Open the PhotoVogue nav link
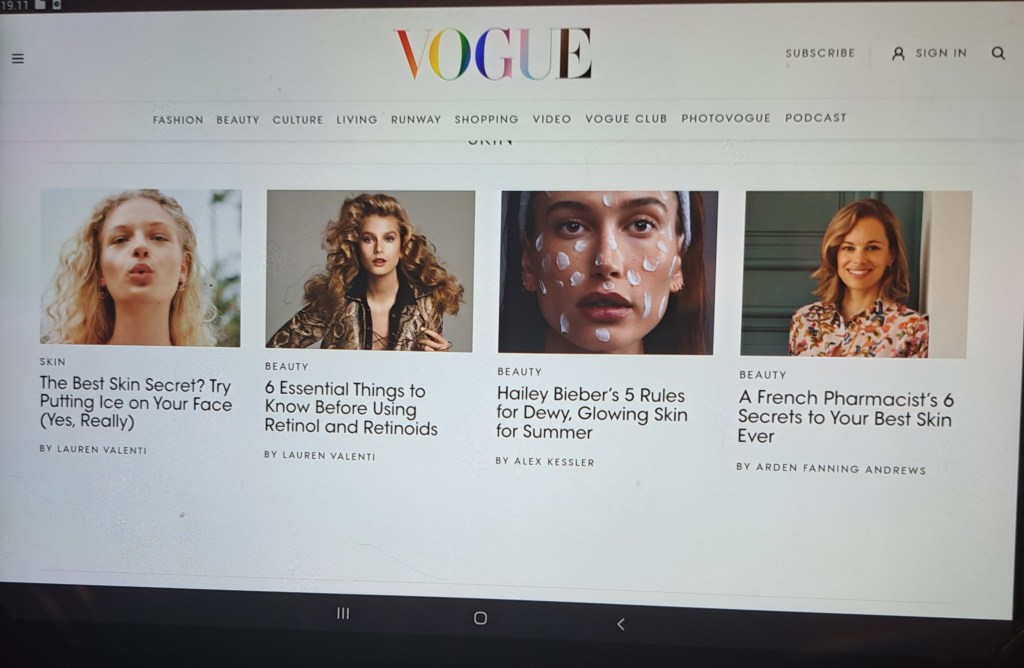This screenshot has height=668, width=1024. coord(726,118)
